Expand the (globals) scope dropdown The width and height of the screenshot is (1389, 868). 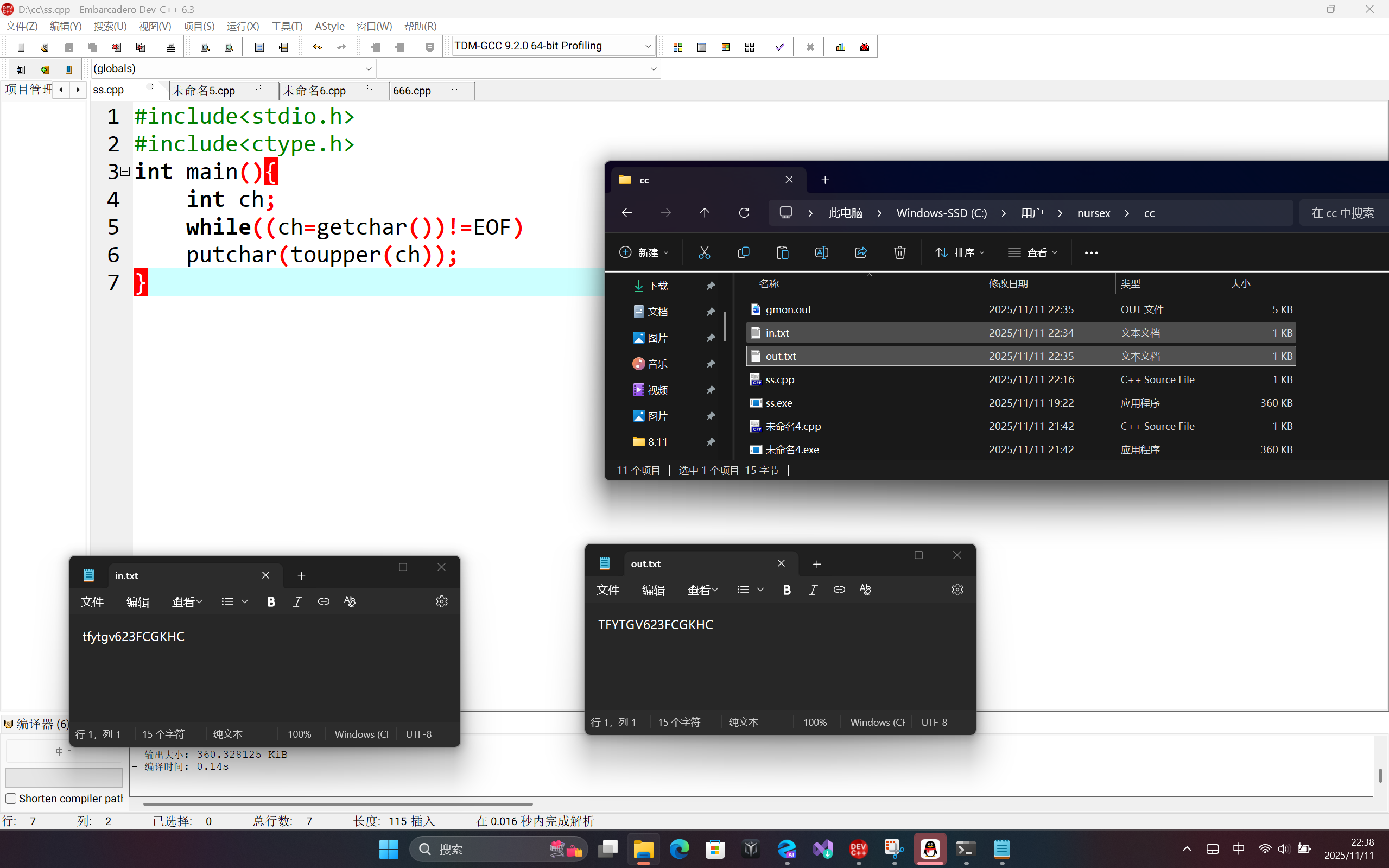368,69
